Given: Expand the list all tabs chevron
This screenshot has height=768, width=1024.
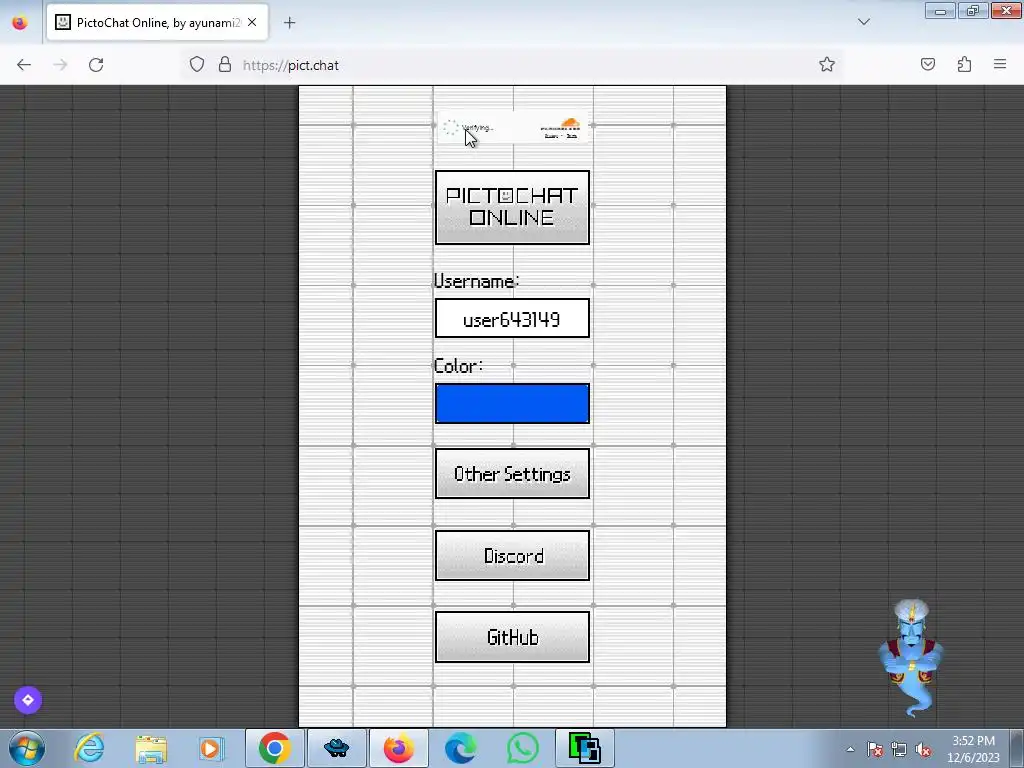Looking at the screenshot, I should [863, 22].
